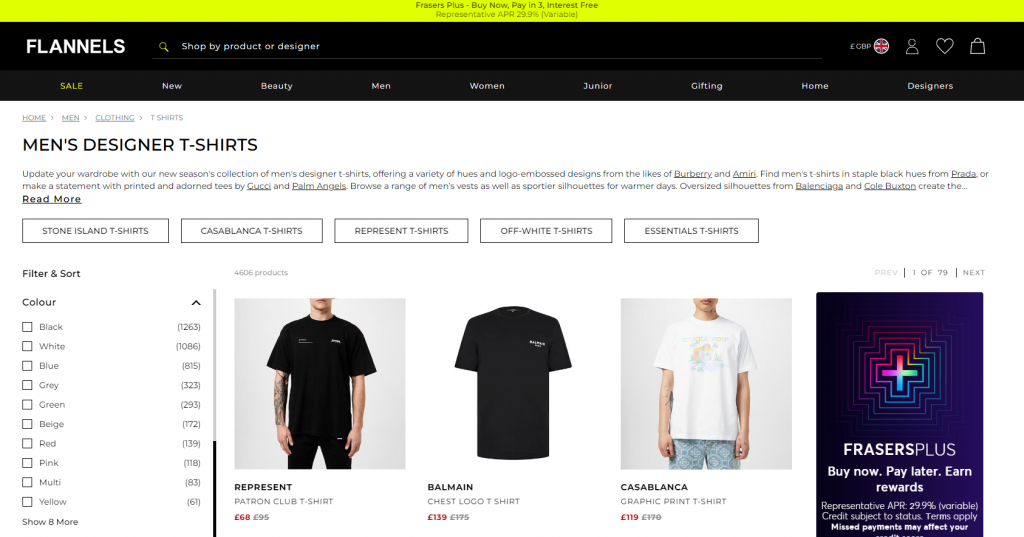
Task: Expand description with Read More
Action: click(52, 199)
